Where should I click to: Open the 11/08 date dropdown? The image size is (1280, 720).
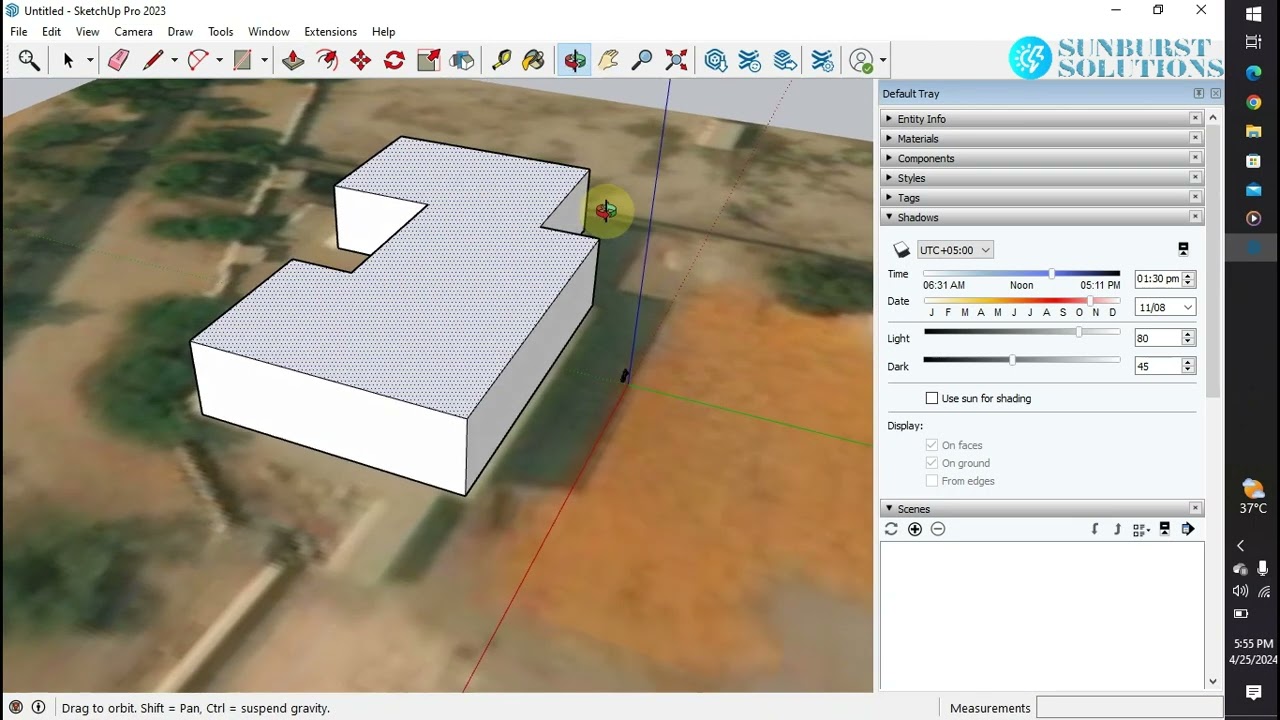pos(1165,307)
